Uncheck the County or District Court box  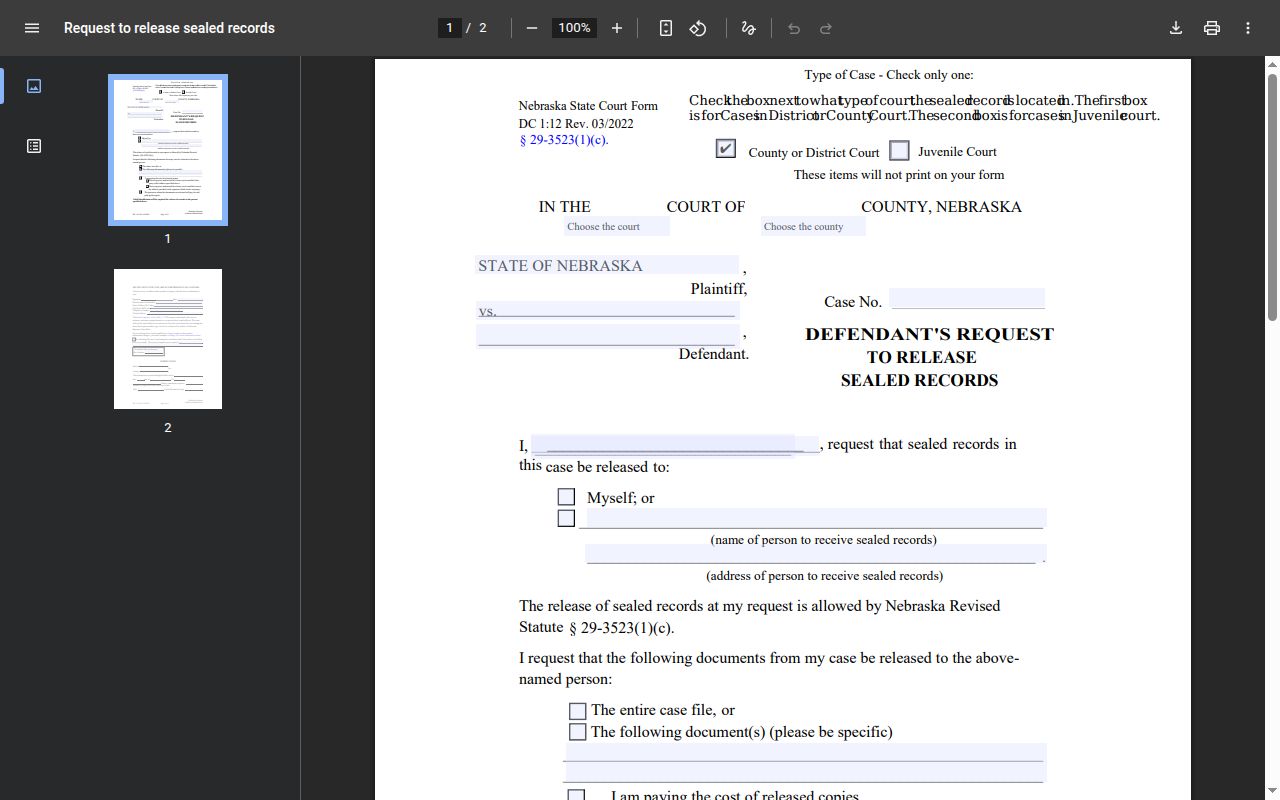click(726, 149)
